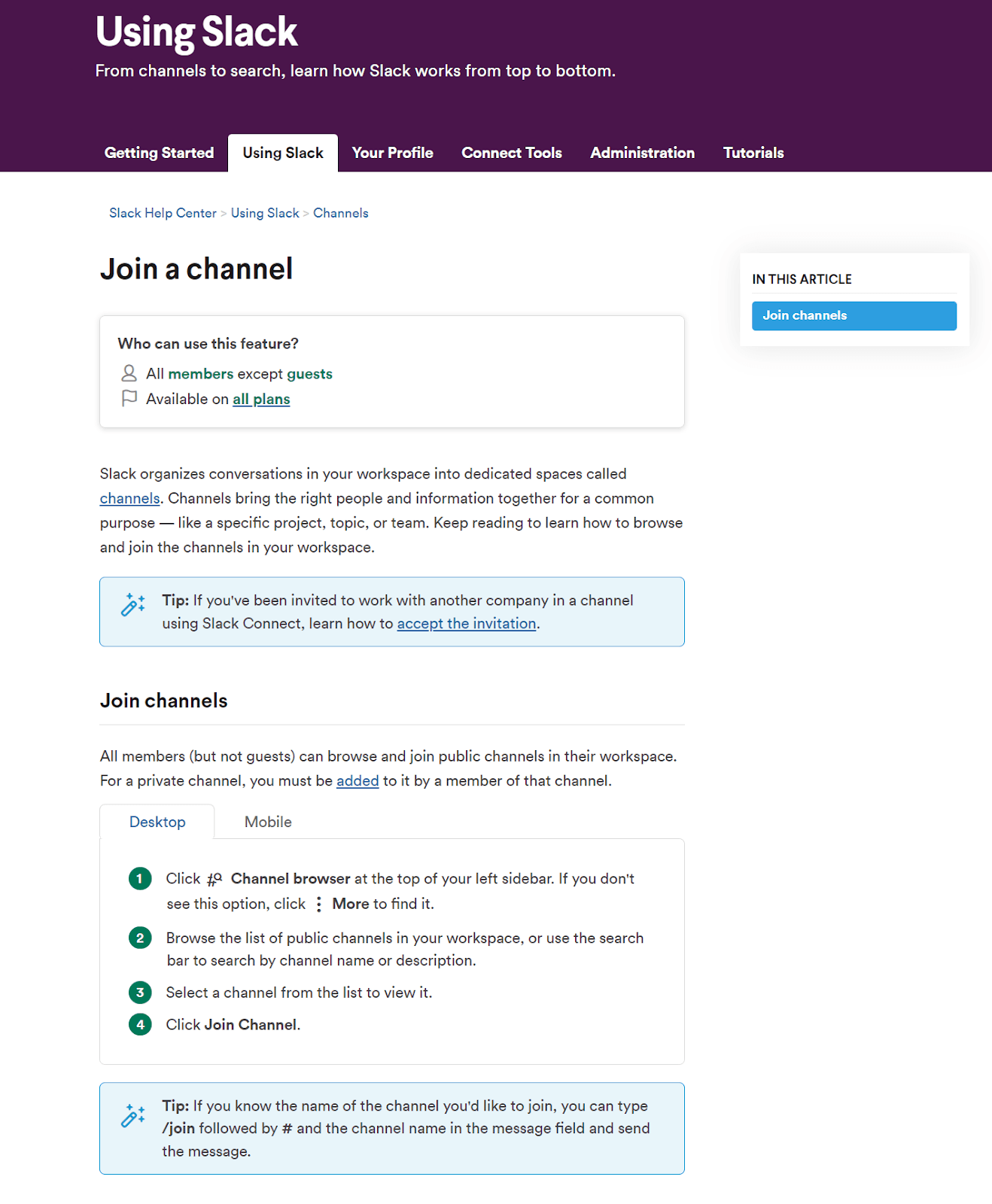The image size is (992, 1204).
Task: Open the channels link in intro paragraph
Action: (129, 498)
